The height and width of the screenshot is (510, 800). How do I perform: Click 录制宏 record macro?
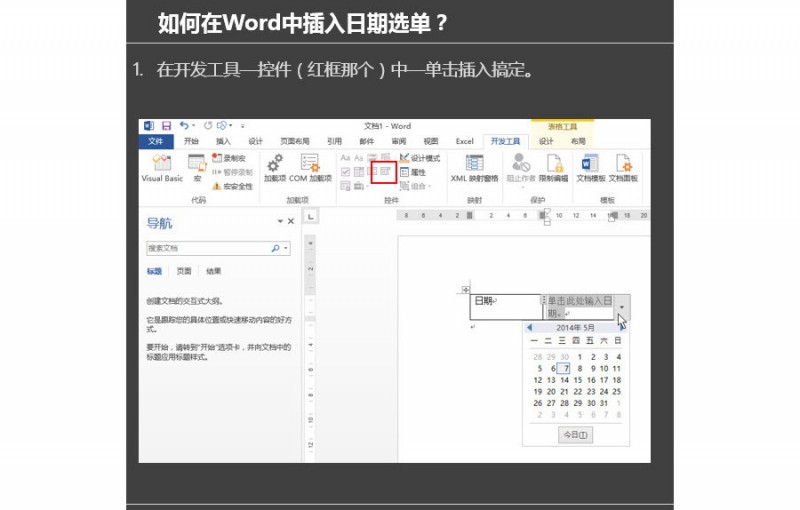[x=229, y=158]
